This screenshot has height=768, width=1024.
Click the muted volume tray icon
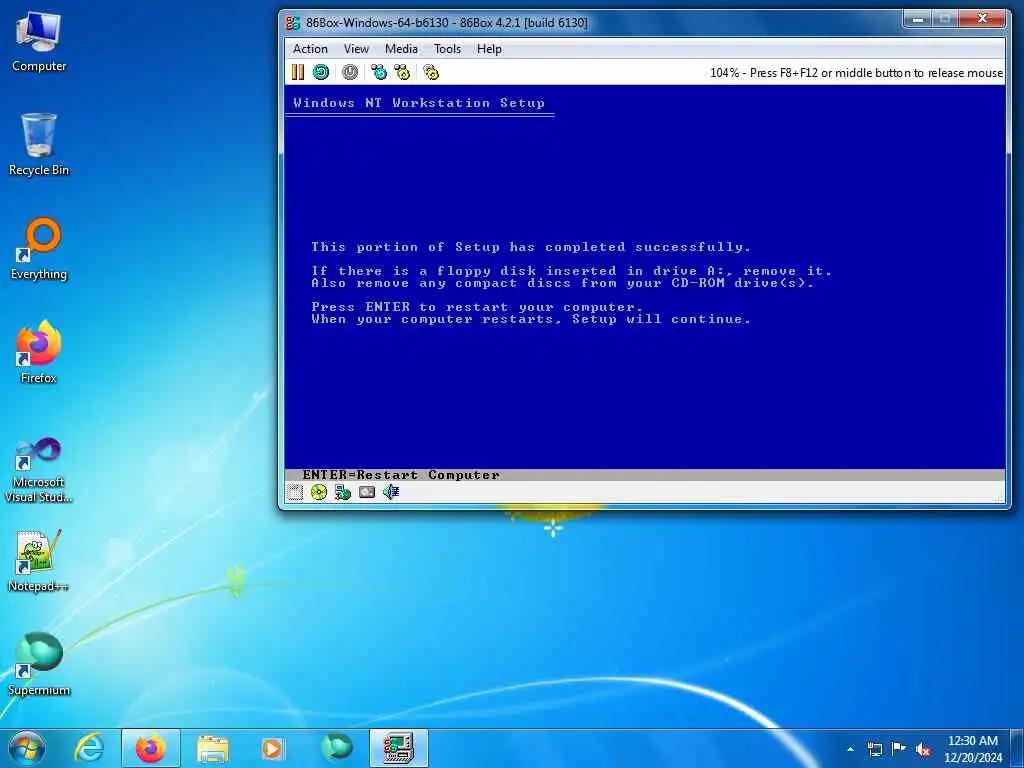click(x=923, y=749)
